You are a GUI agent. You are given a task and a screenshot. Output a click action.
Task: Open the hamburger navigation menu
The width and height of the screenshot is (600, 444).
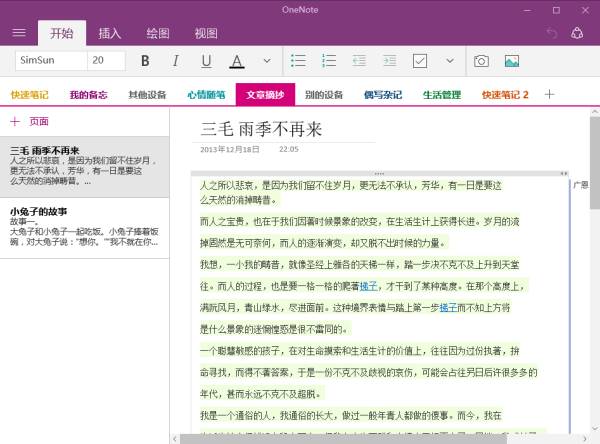[x=19, y=33]
